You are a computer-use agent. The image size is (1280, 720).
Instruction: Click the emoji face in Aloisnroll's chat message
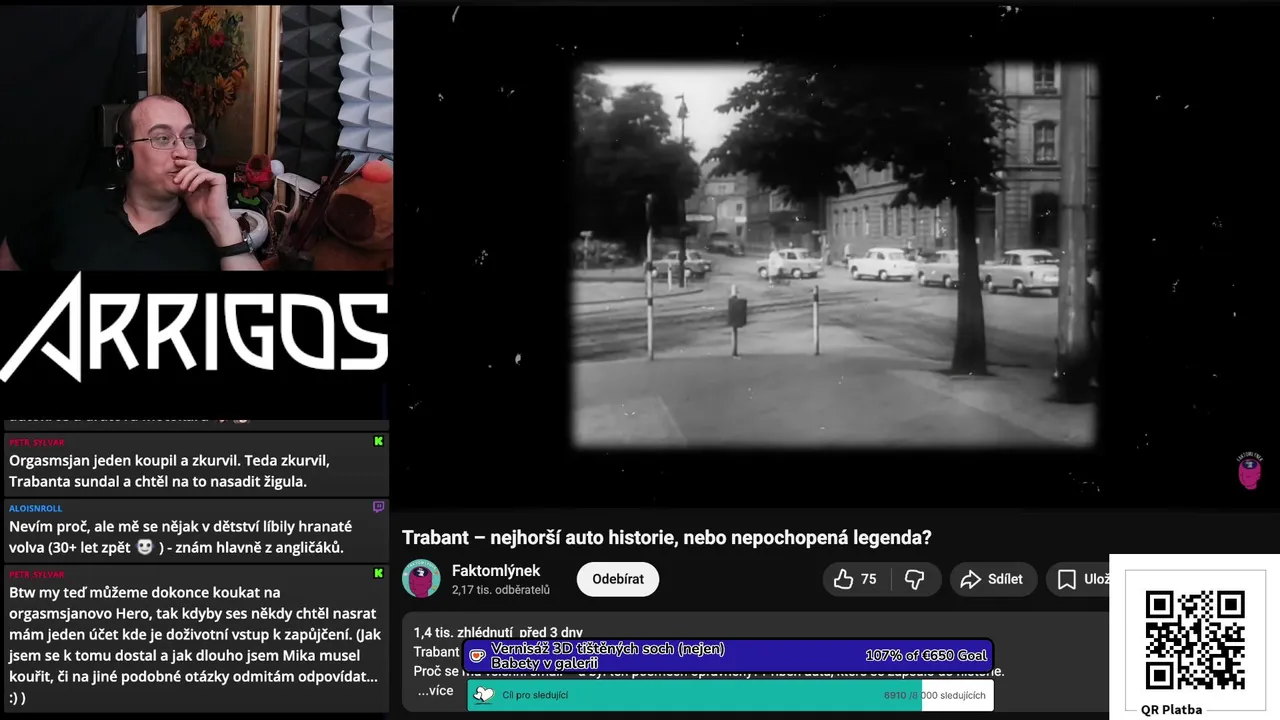145,547
